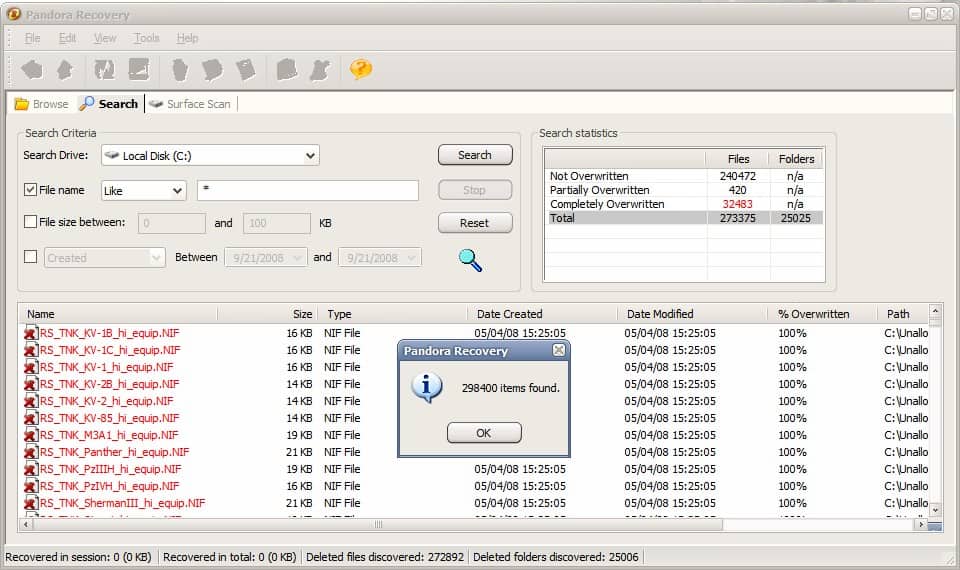Open the Edit menu
The image size is (960, 570).
click(x=67, y=38)
